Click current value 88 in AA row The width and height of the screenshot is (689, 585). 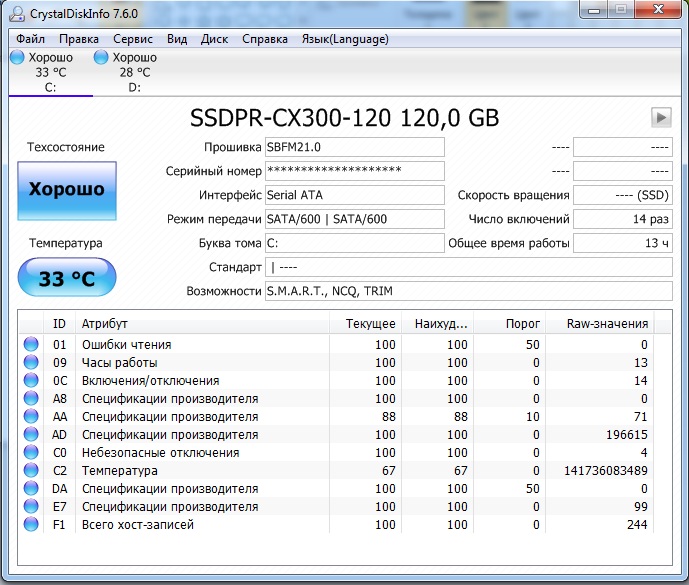388,416
